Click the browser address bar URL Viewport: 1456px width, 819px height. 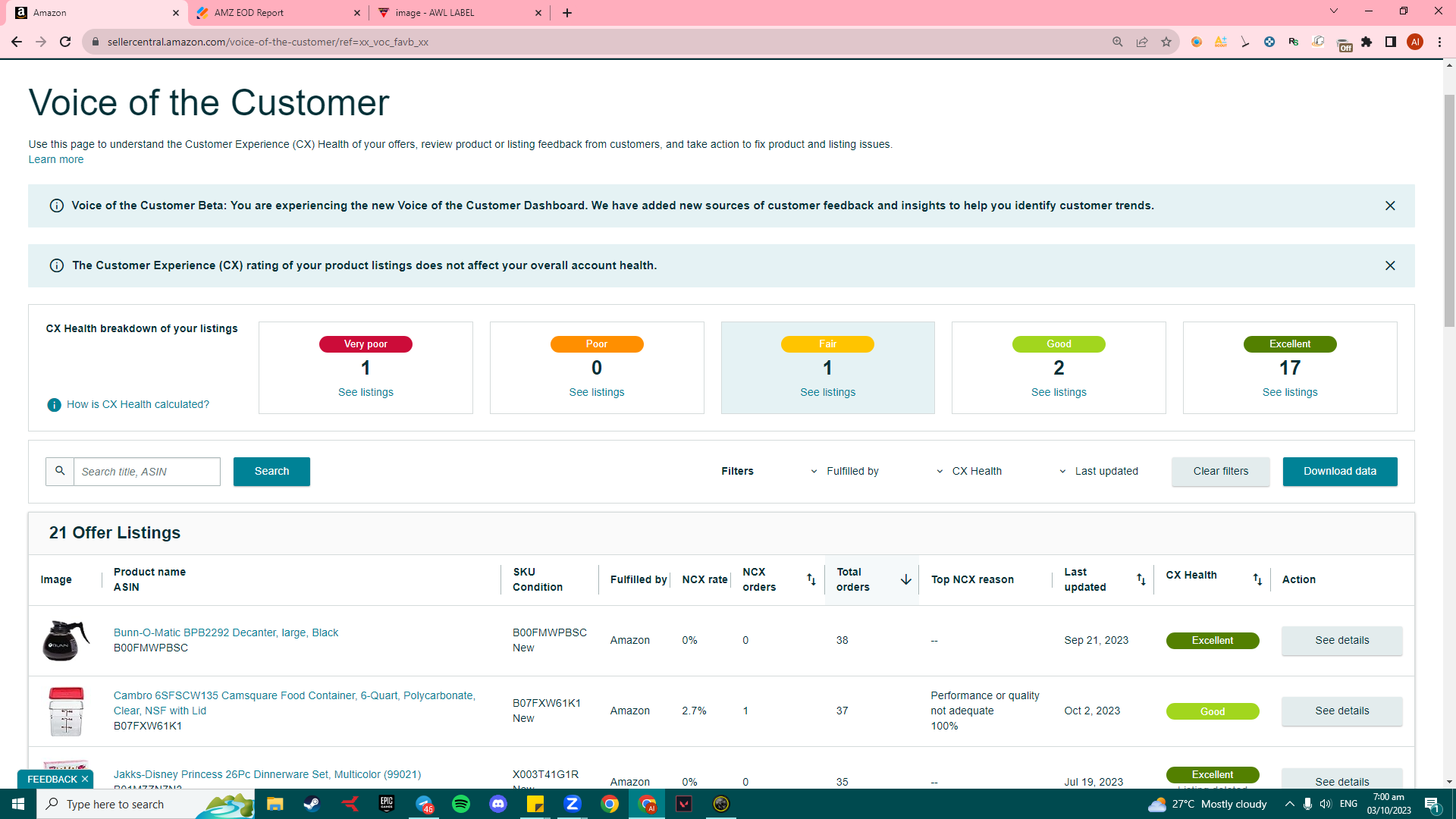268,42
